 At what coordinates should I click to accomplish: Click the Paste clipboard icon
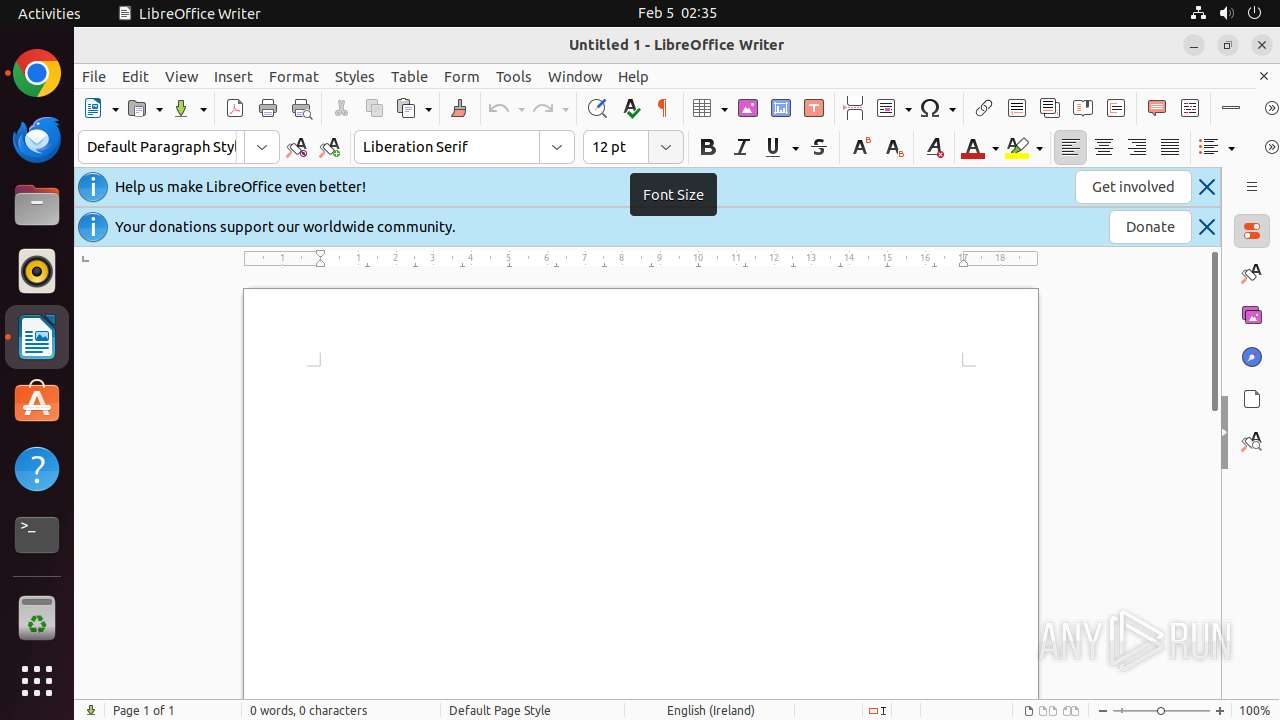[406, 109]
